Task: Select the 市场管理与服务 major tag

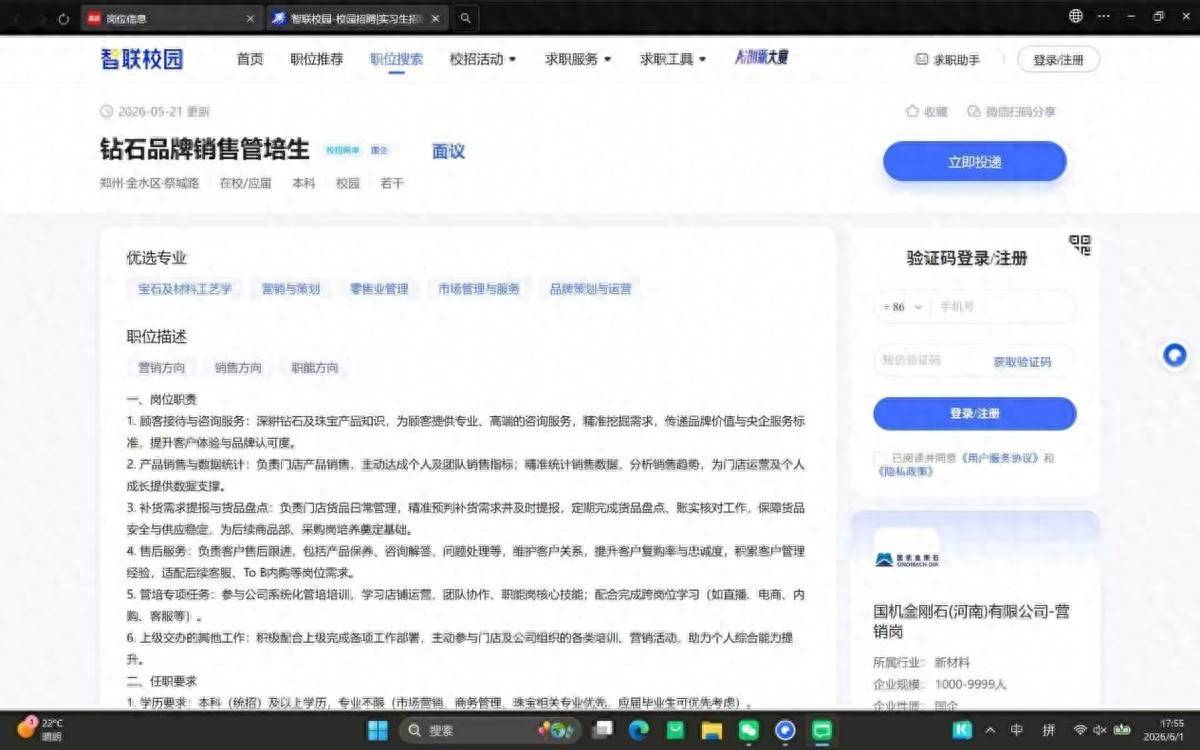Action: point(479,289)
